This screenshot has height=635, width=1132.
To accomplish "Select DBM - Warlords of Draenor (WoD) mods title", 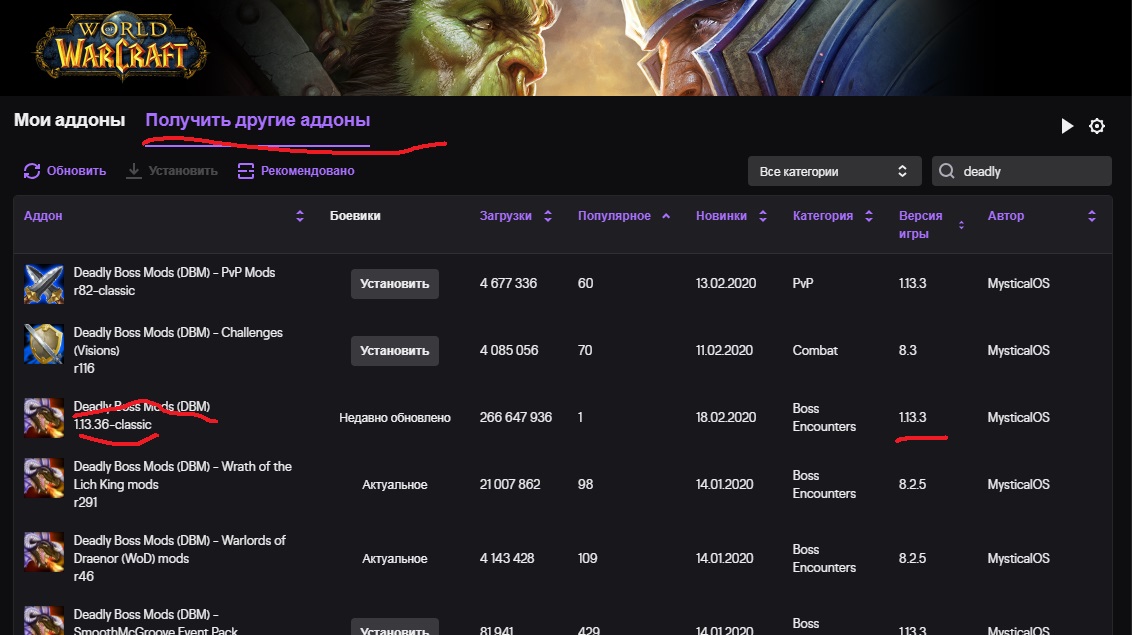I will (179, 549).
